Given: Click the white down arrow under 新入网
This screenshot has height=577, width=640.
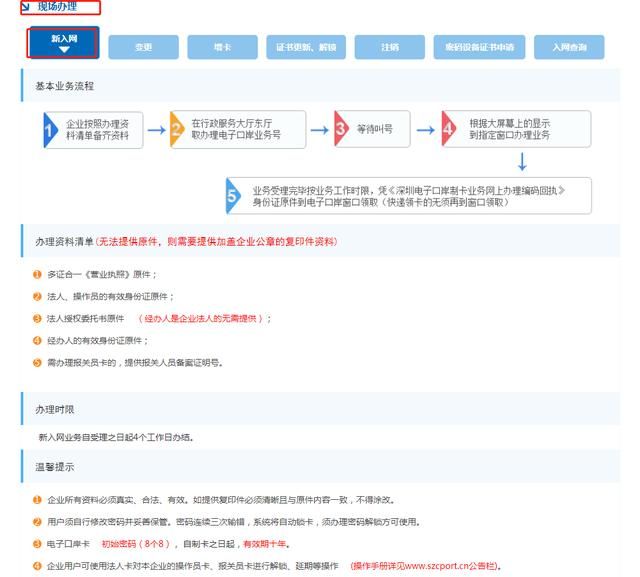Looking at the screenshot, I should [63, 50].
